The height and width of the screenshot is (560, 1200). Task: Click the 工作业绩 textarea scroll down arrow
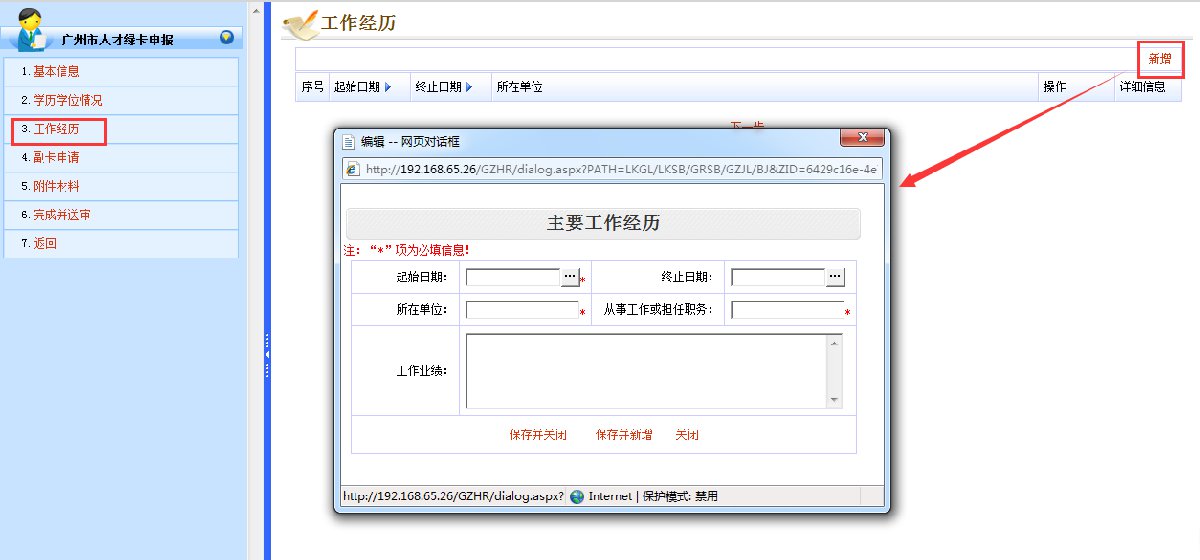point(834,400)
